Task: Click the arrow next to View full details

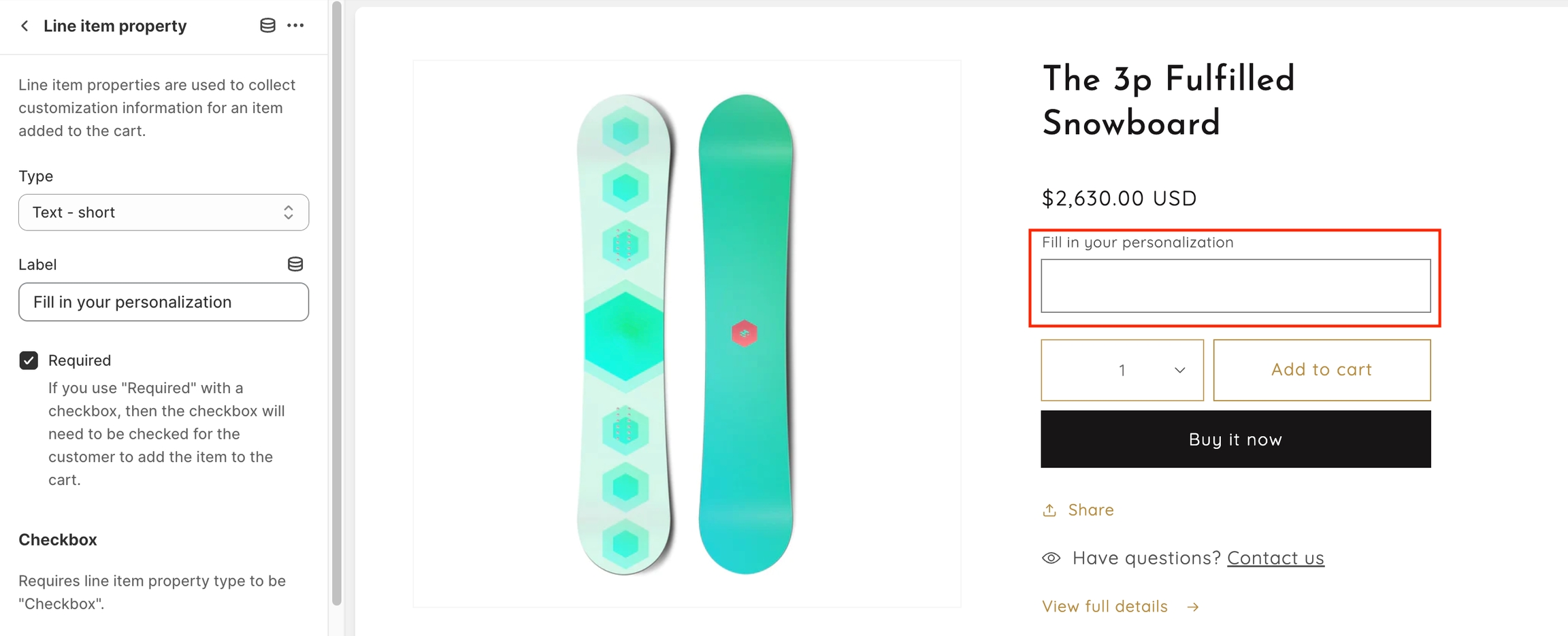Action: click(1192, 607)
